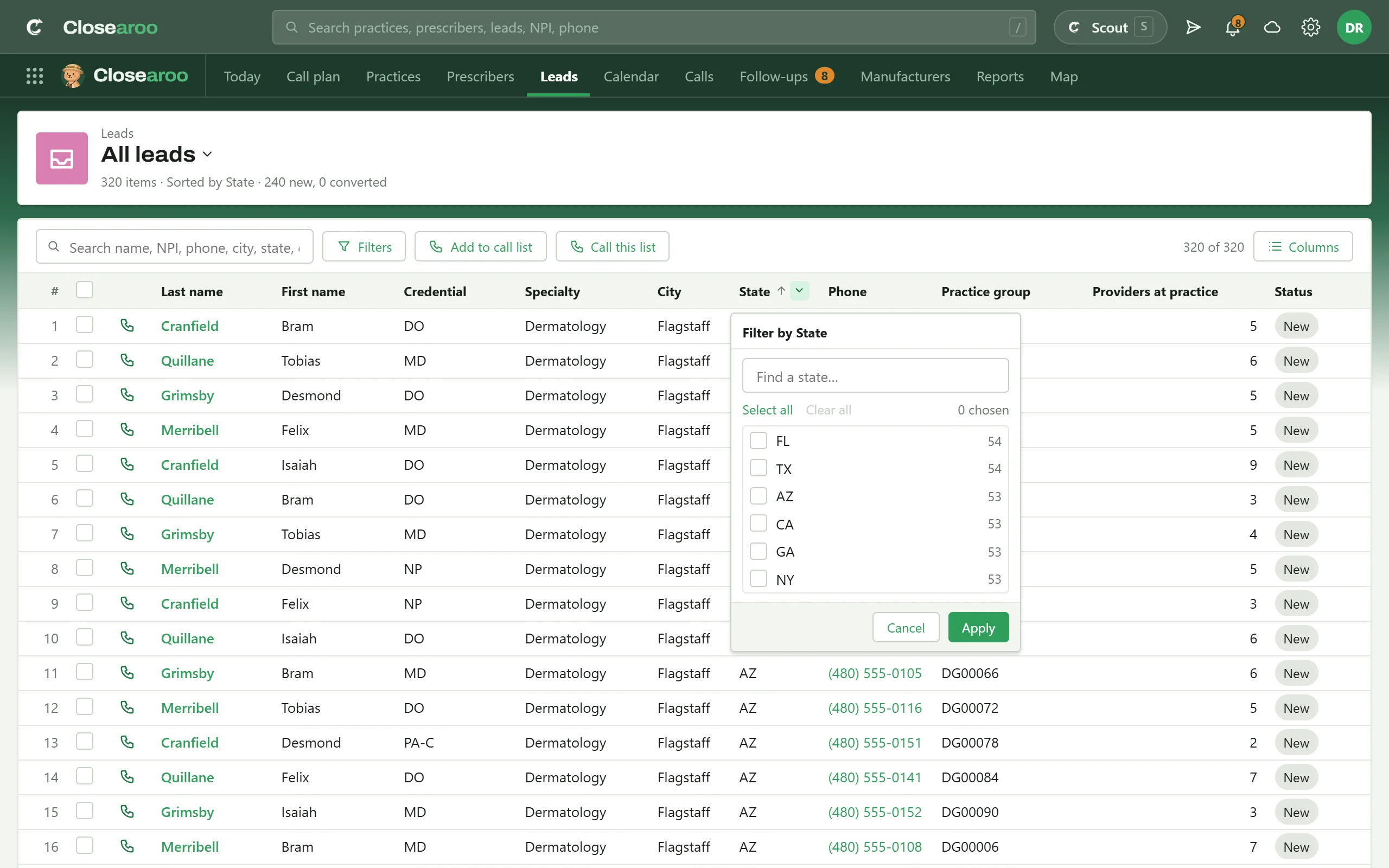The image size is (1389, 868).
Task: Click phone icon in row 5 Cranfield Isaiah
Action: point(127,464)
